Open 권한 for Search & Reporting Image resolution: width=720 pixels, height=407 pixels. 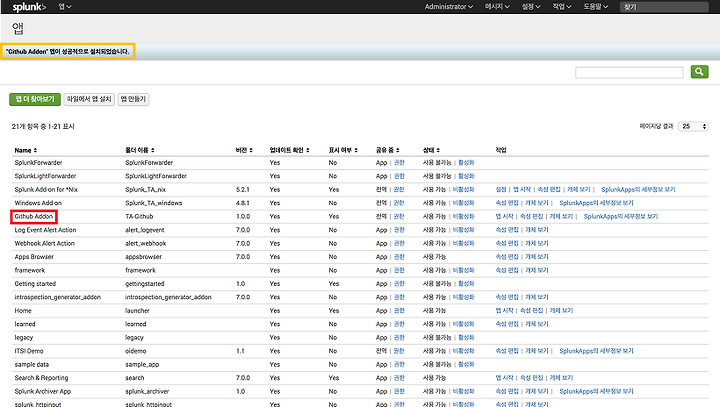pos(399,378)
